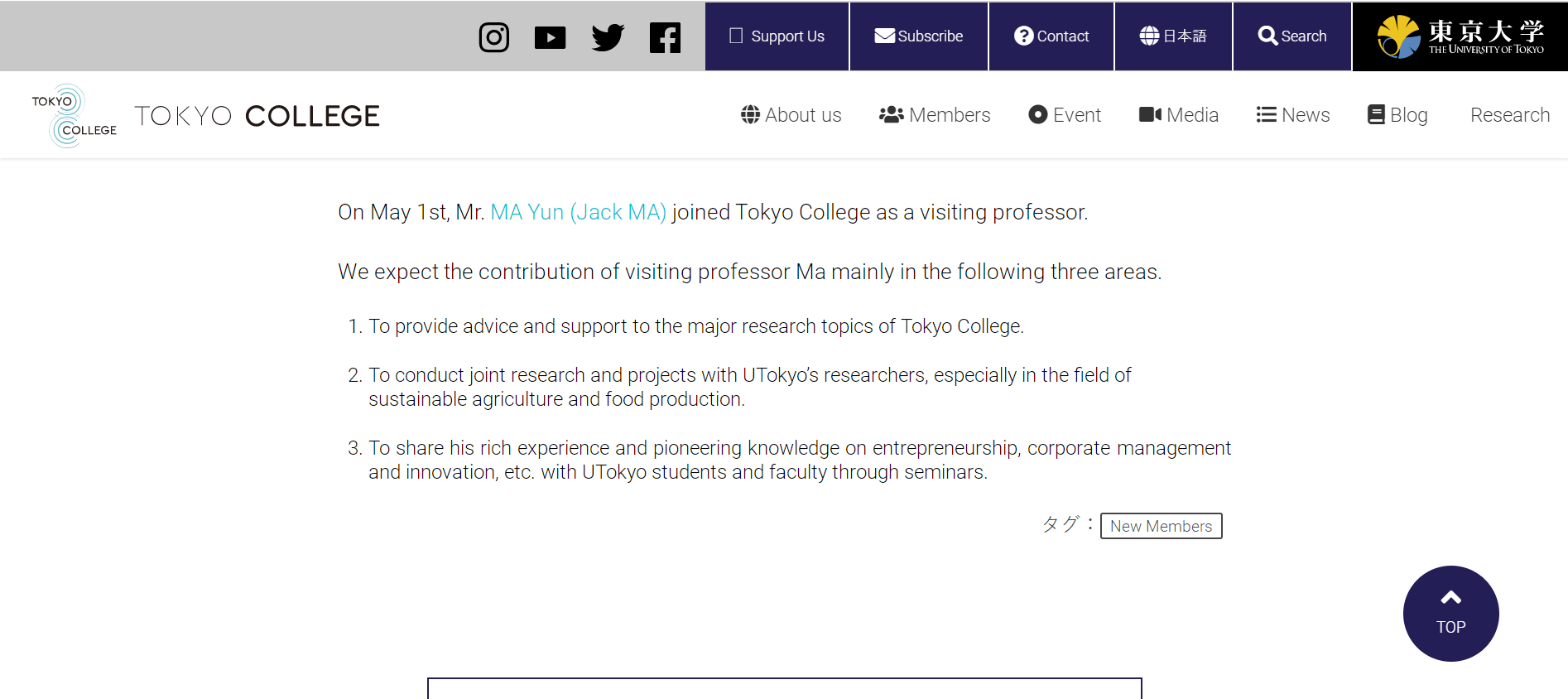Switch language to 日本語

pos(1173,36)
